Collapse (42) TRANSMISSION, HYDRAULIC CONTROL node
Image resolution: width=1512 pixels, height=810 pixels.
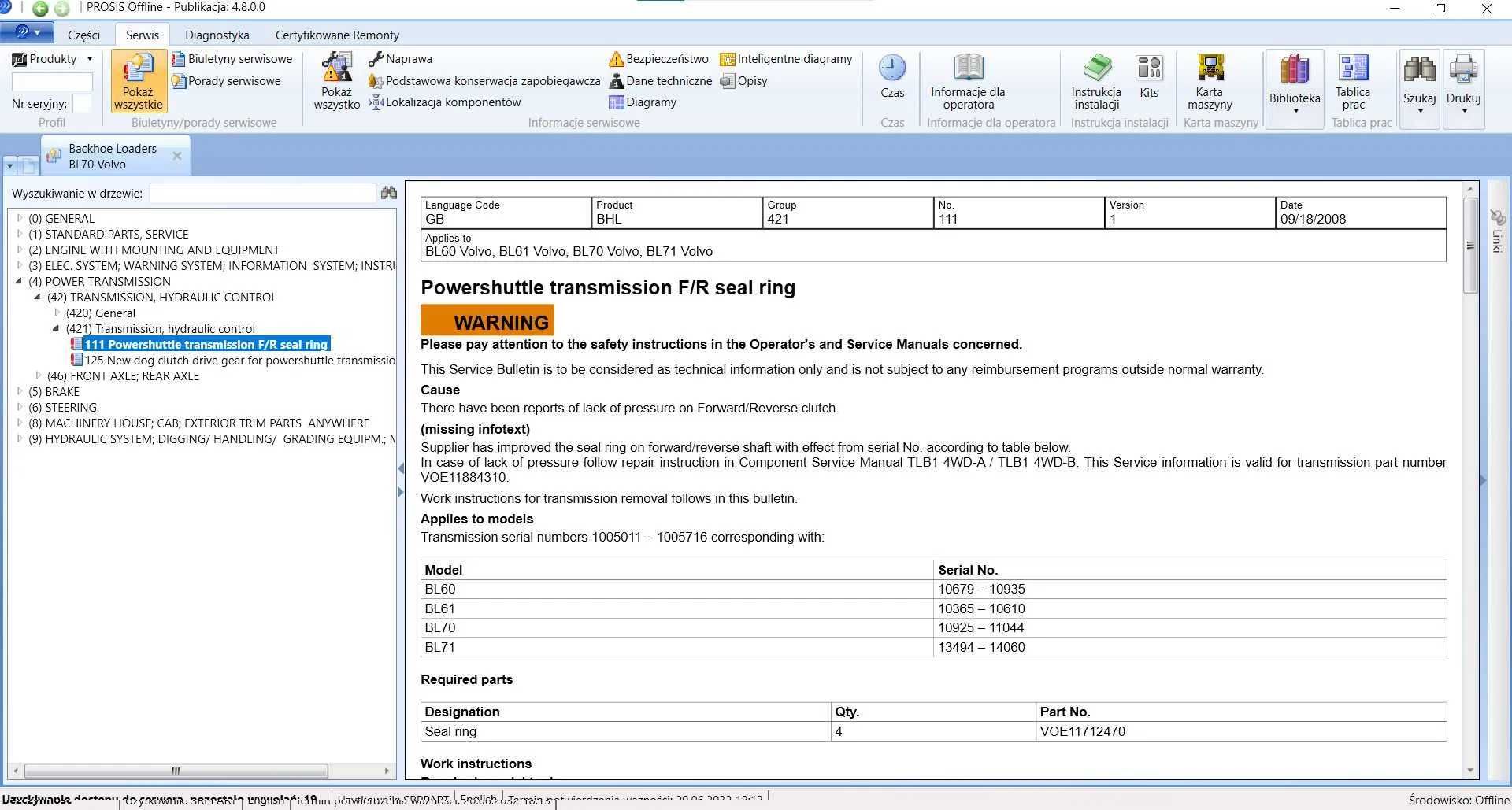click(x=37, y=297)
